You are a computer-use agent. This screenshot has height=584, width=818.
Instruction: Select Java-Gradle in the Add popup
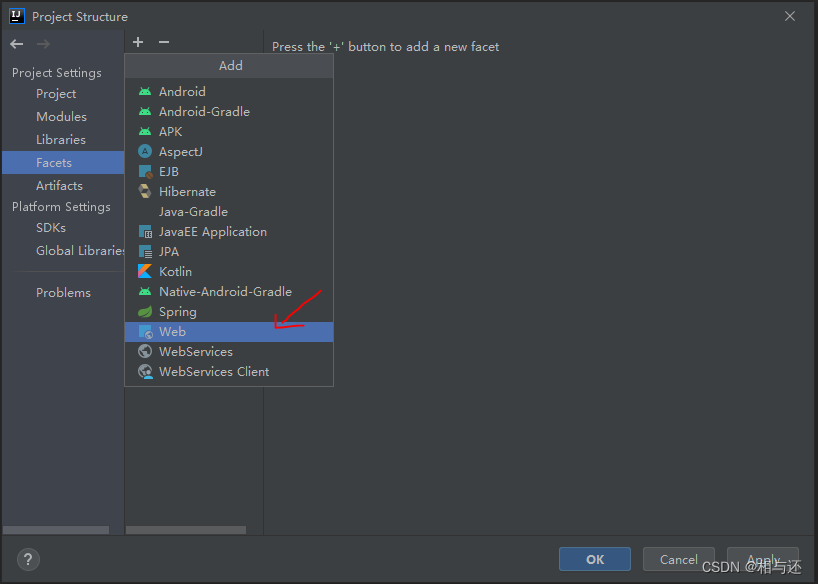[229, 211]
